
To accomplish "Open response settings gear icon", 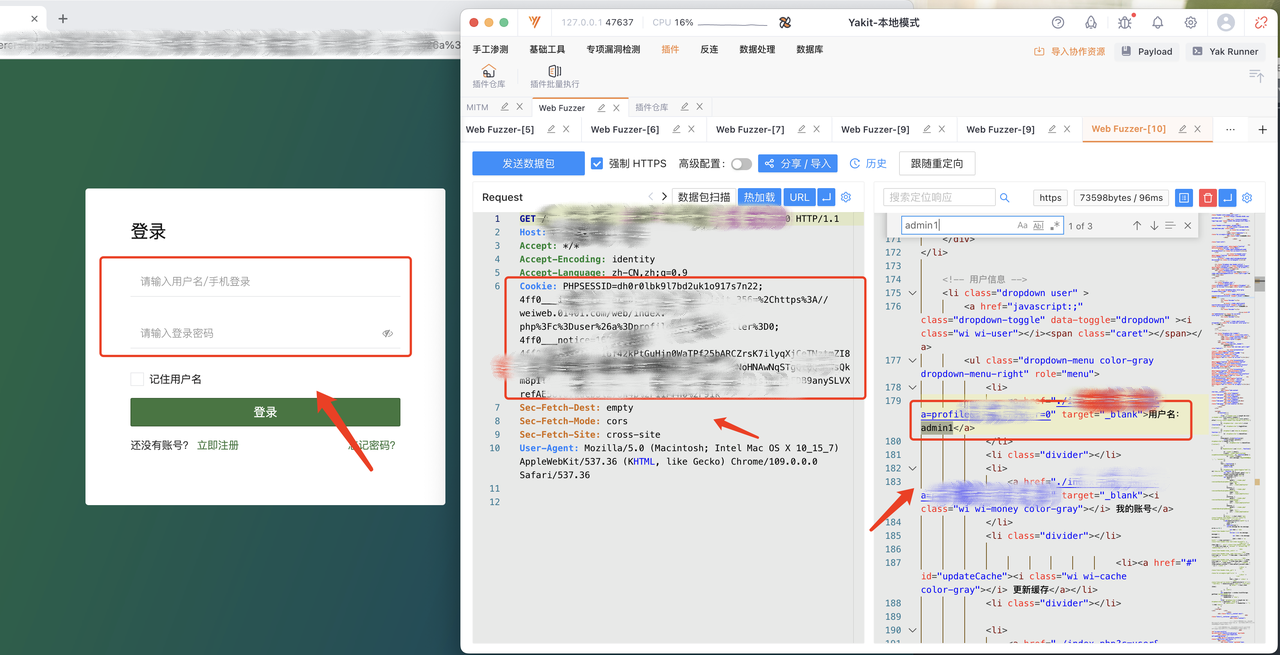I will [1247, 198].
